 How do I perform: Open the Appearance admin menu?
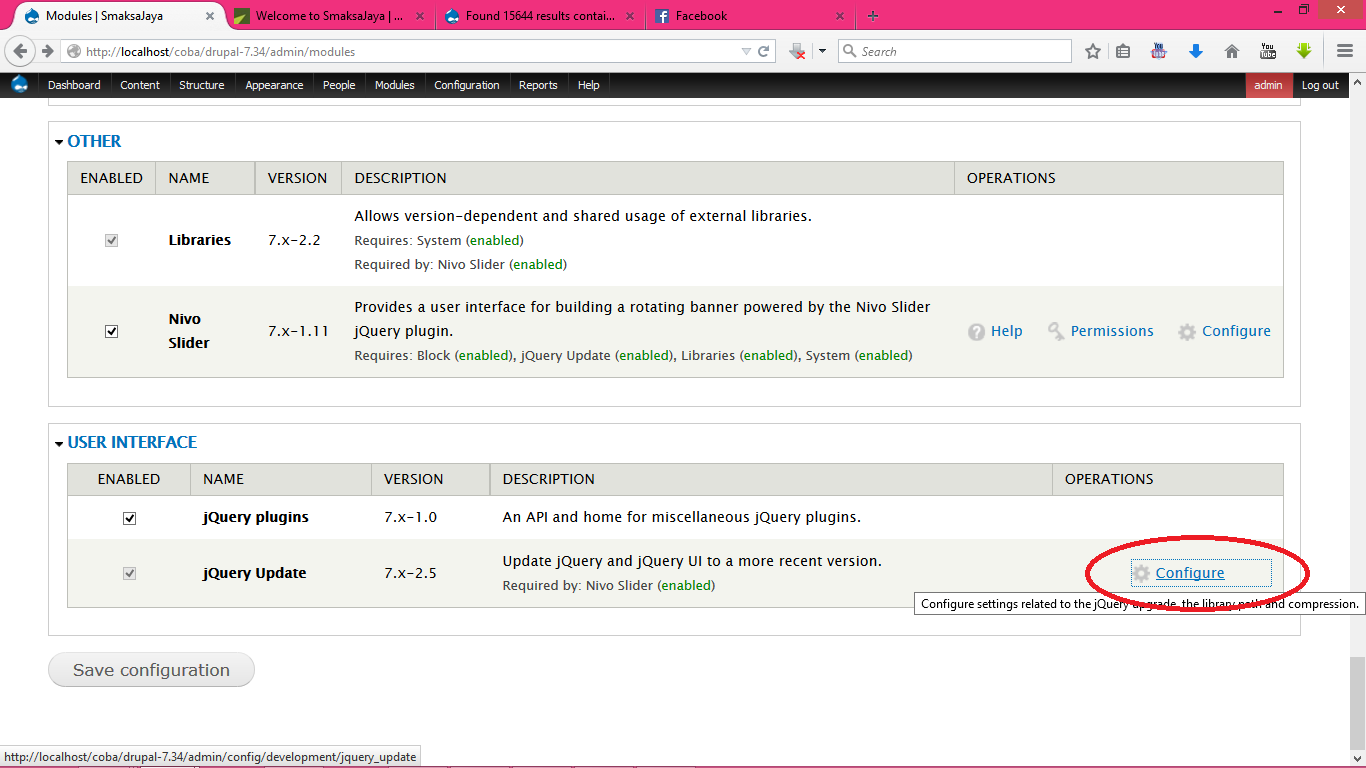(274, 85)
